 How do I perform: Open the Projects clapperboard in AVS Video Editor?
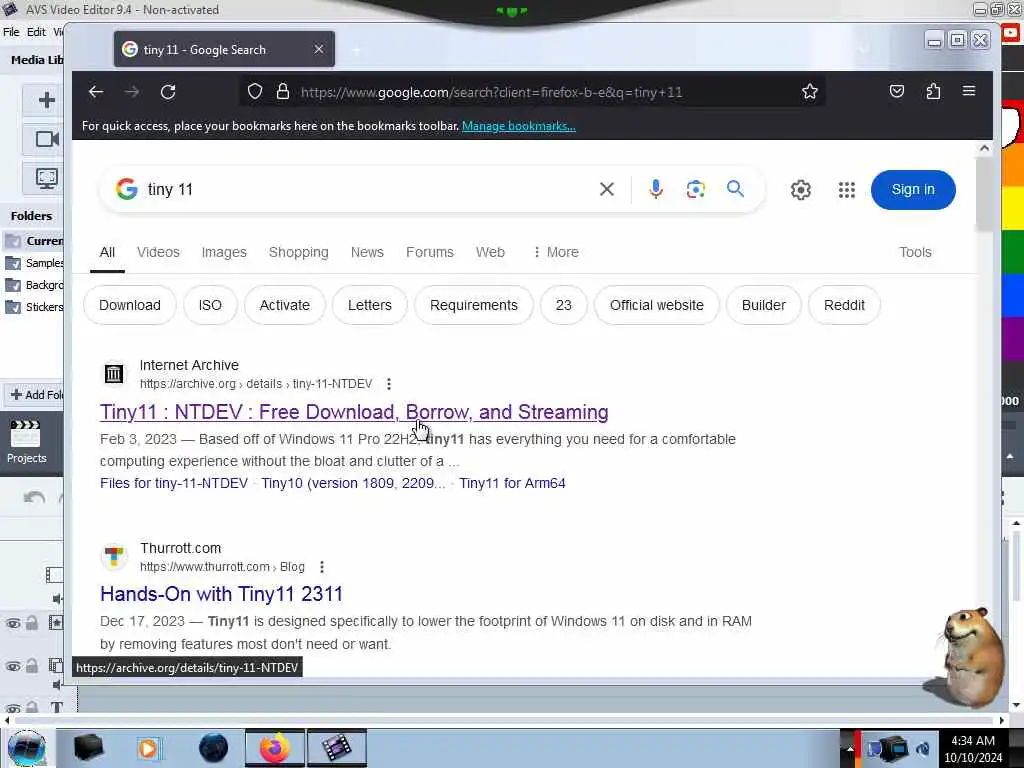26,442
